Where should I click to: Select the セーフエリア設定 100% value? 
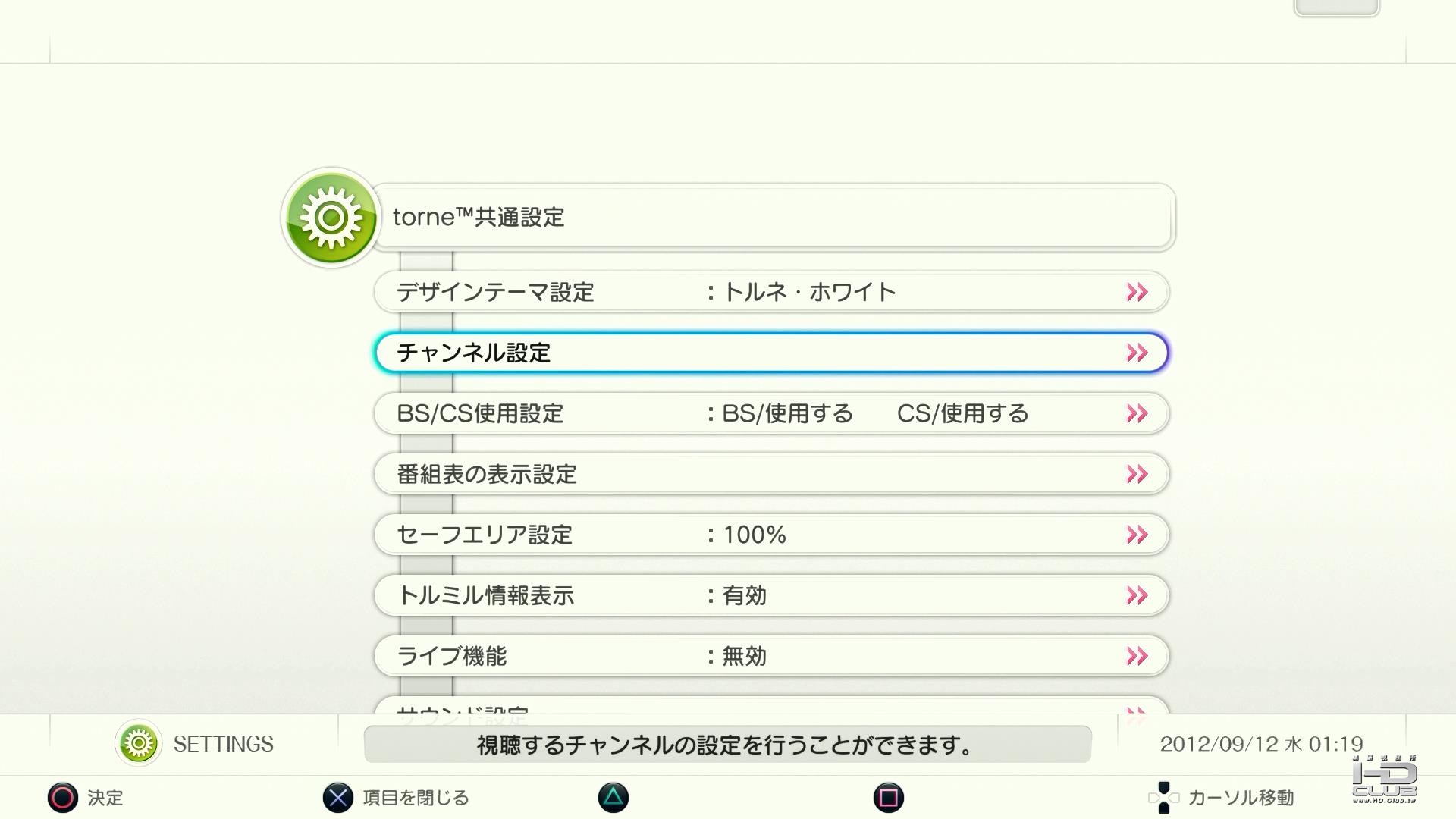coord(755,535)
